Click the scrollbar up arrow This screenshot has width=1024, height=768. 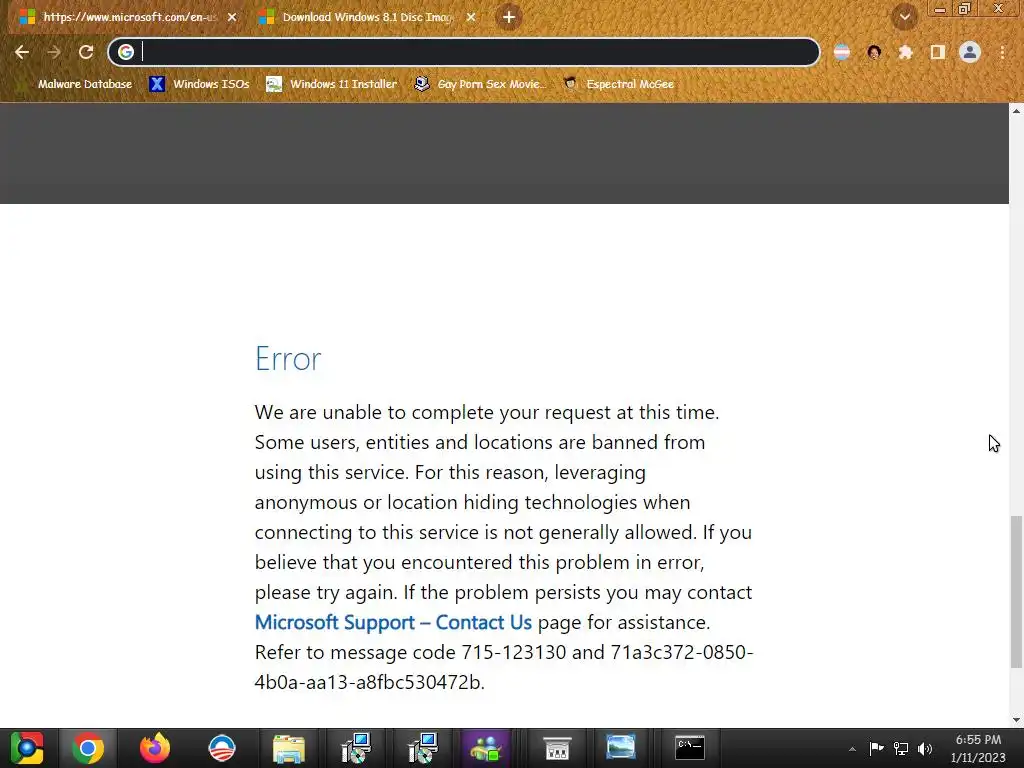click(x=1016, y=111)
